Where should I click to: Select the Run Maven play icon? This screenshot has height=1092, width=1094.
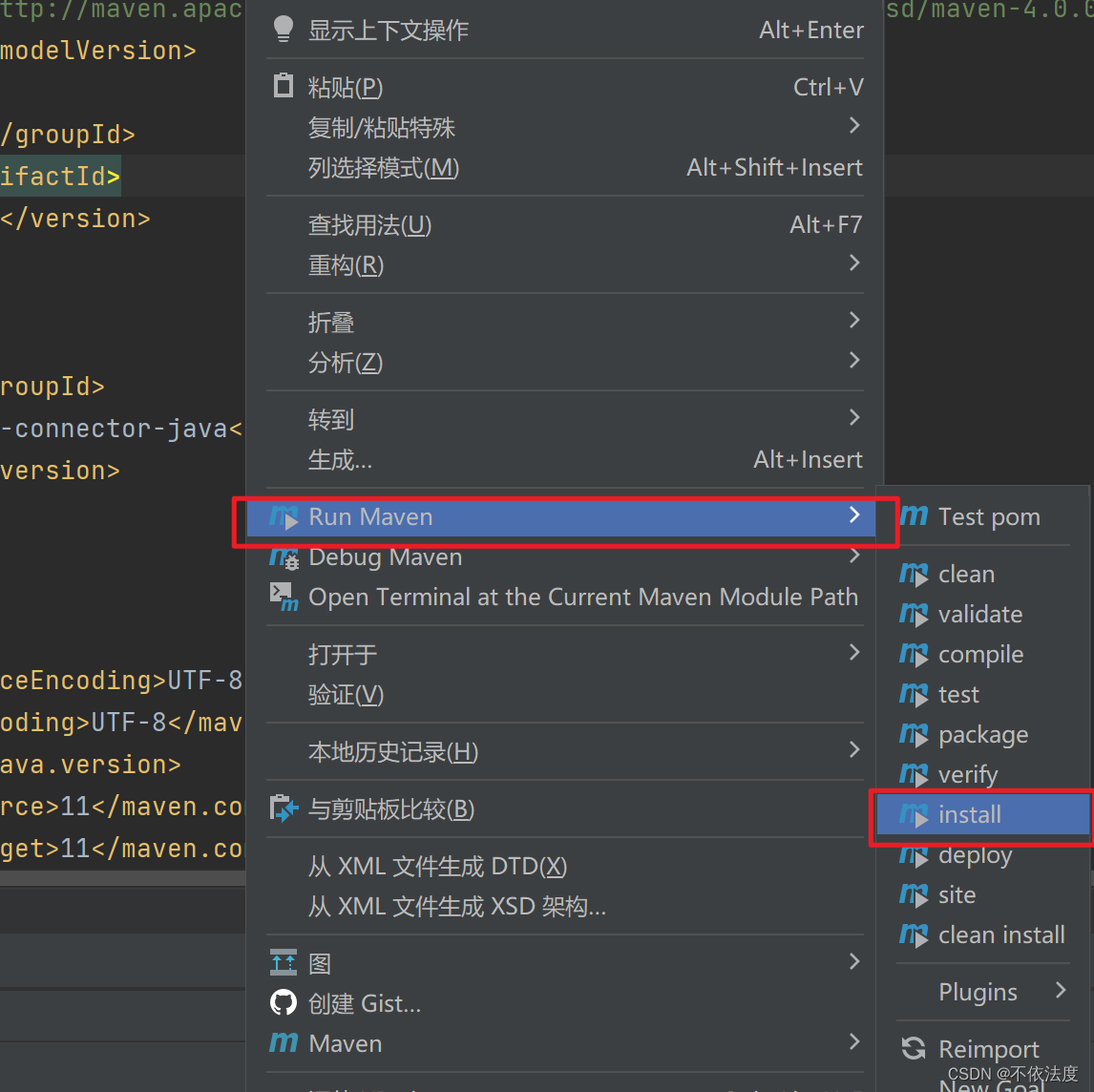pyautogui.click(x=284, y=516)
